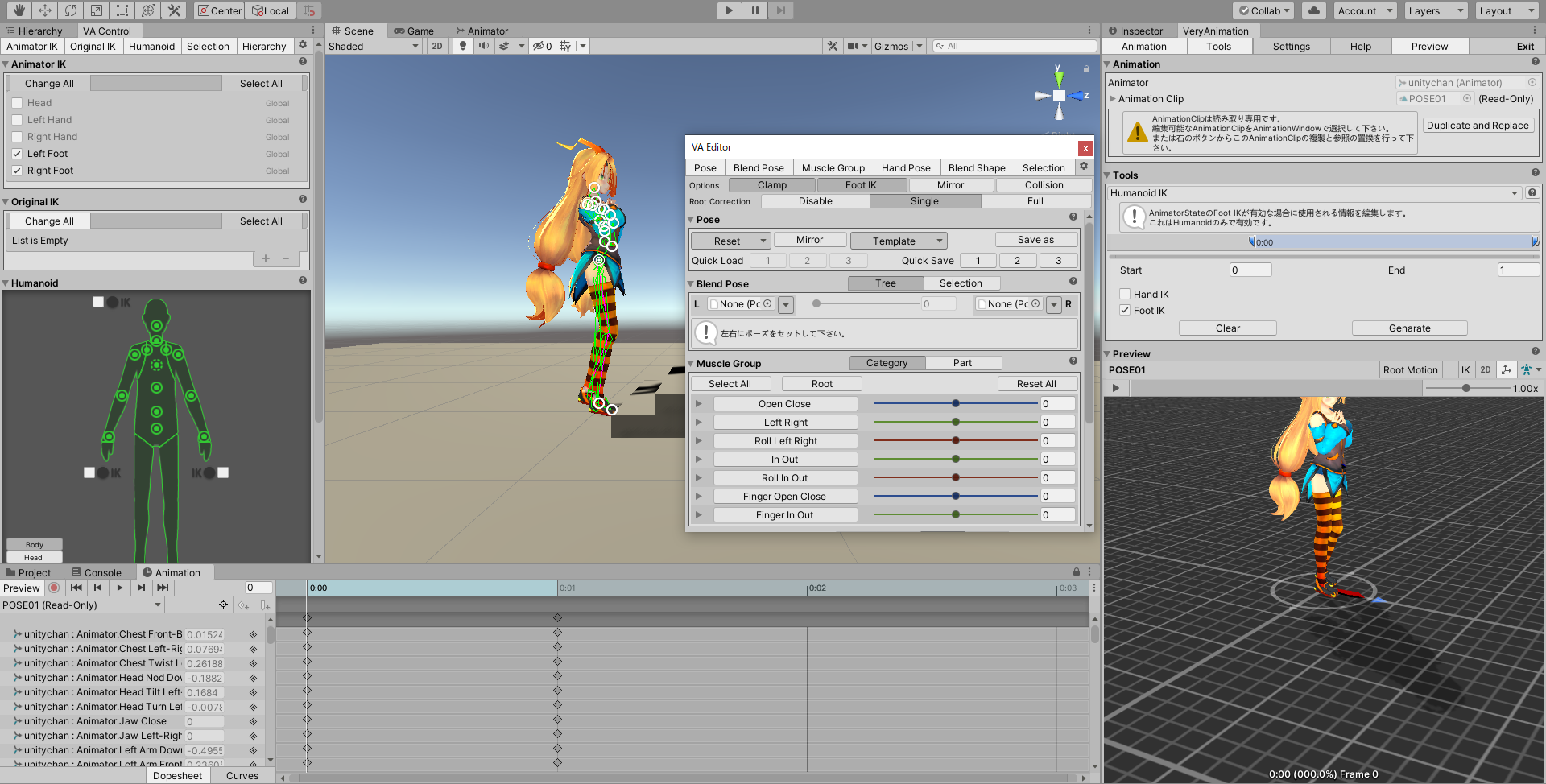Select the Move tool

[x=45, y=10]
